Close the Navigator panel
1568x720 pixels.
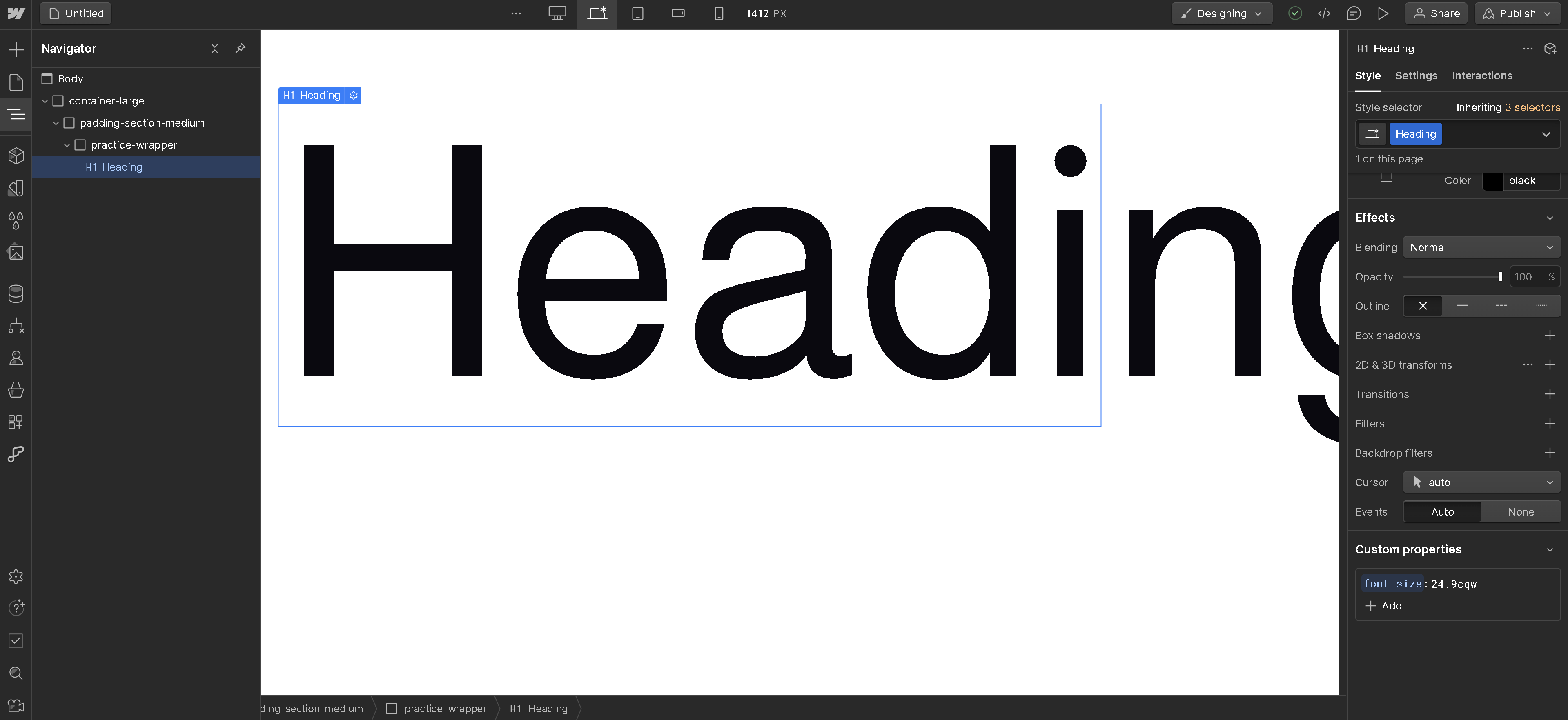pos(215,49)
